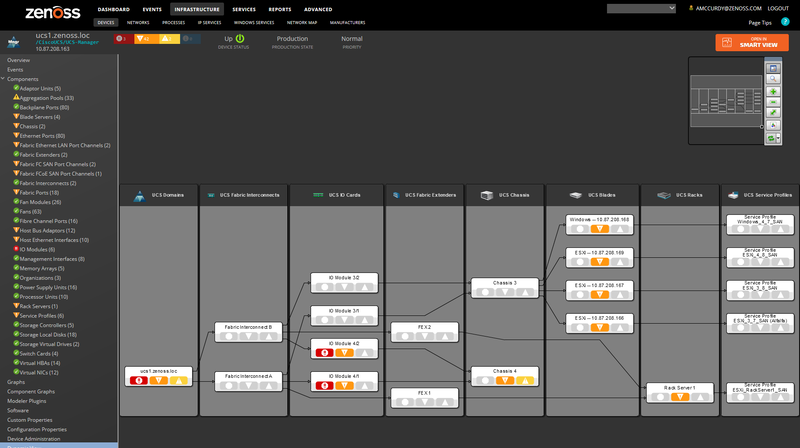Screen dimensions: 800x448
Task: Click UCS Blades column header icon
Action: [x=576, y=195]
